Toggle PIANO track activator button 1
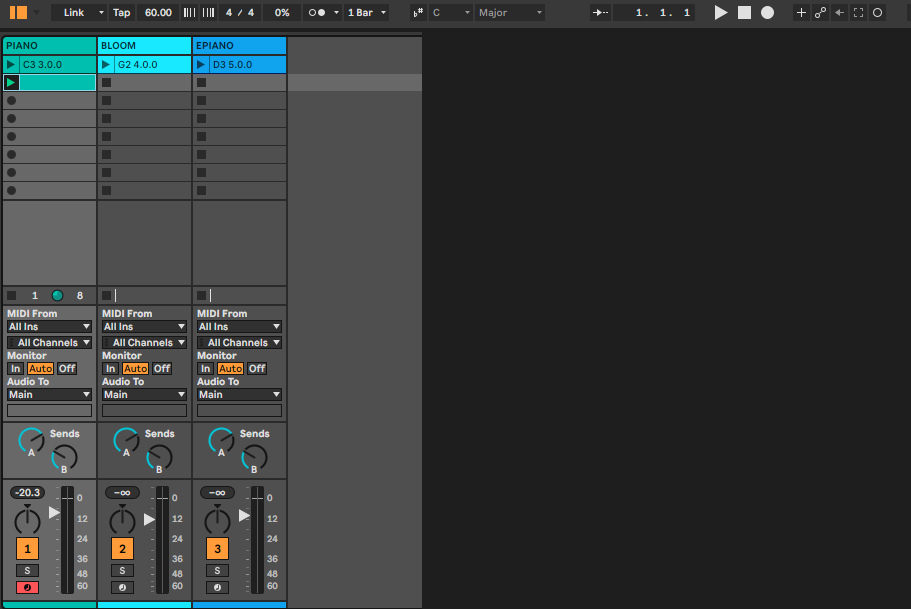Viewport: 911px width, 609px height. (27, 549)
